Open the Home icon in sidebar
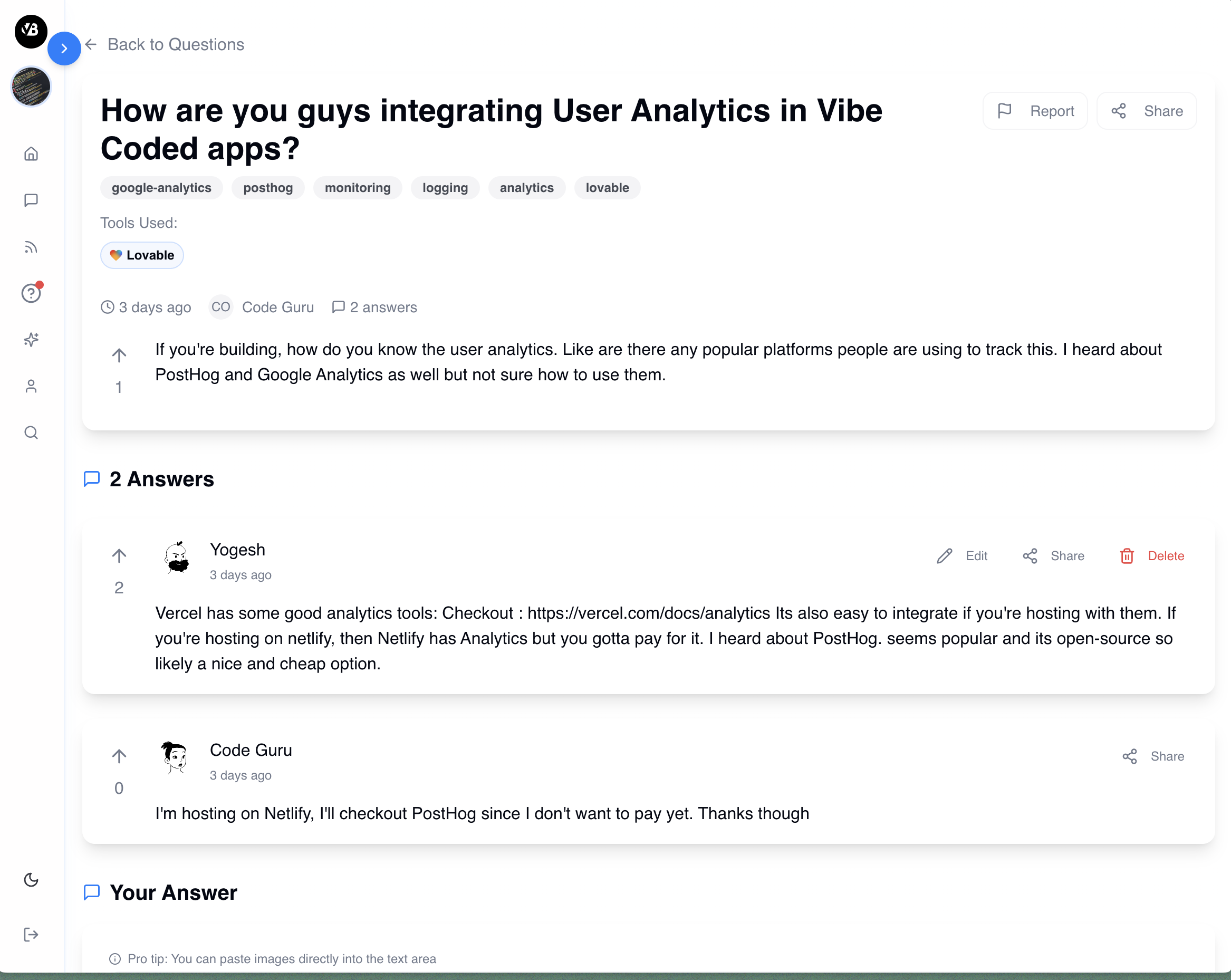 click(x=32, y=153)
